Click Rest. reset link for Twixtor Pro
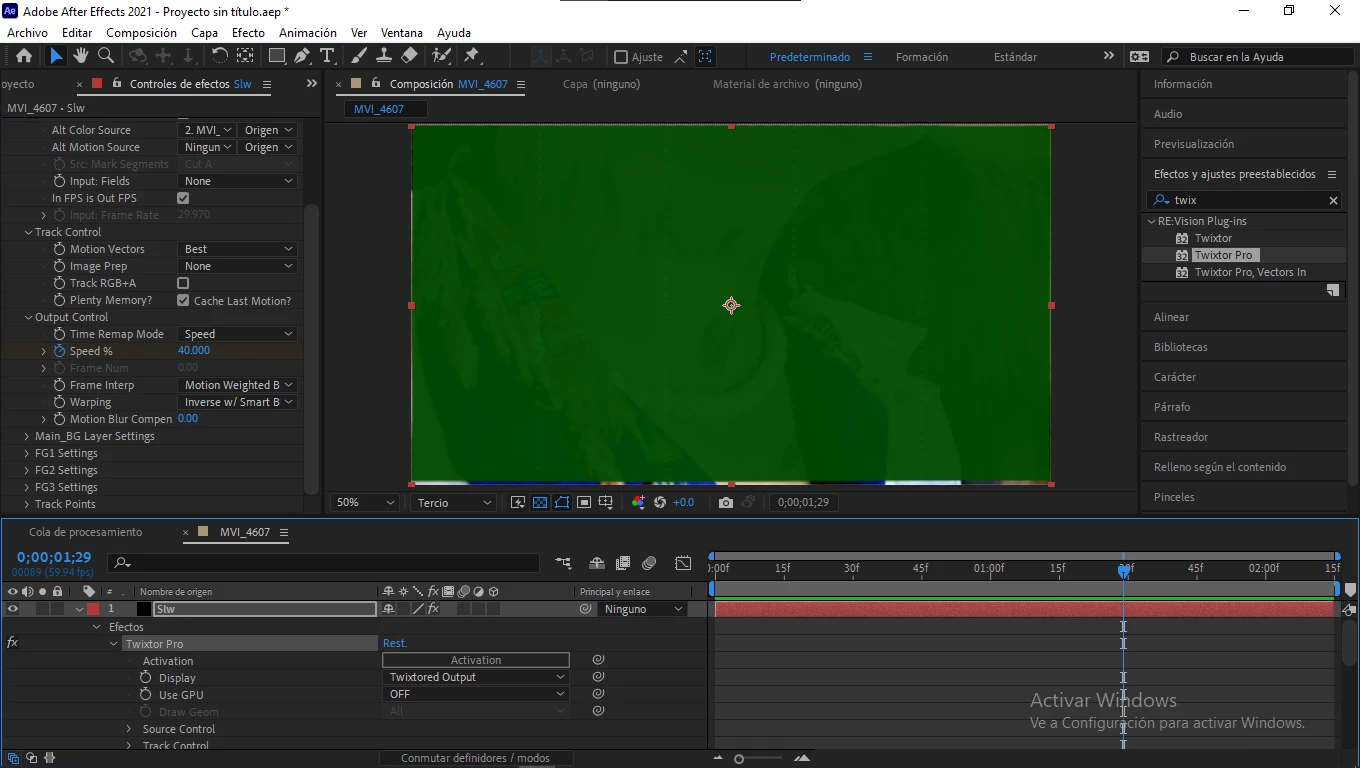The width and height of the screenshot is (1360, 768). coord(395,643)
